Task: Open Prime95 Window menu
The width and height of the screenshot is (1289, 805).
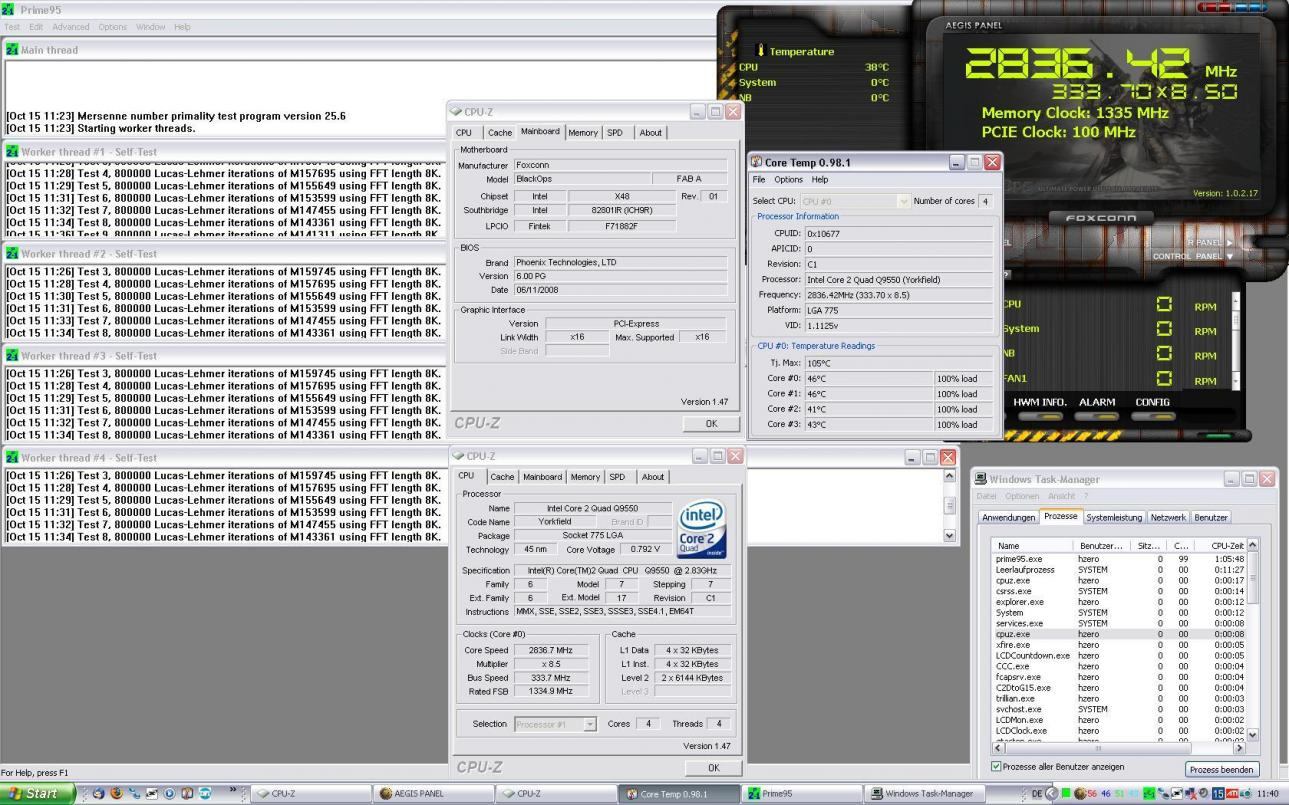Action: click(150, 27)
